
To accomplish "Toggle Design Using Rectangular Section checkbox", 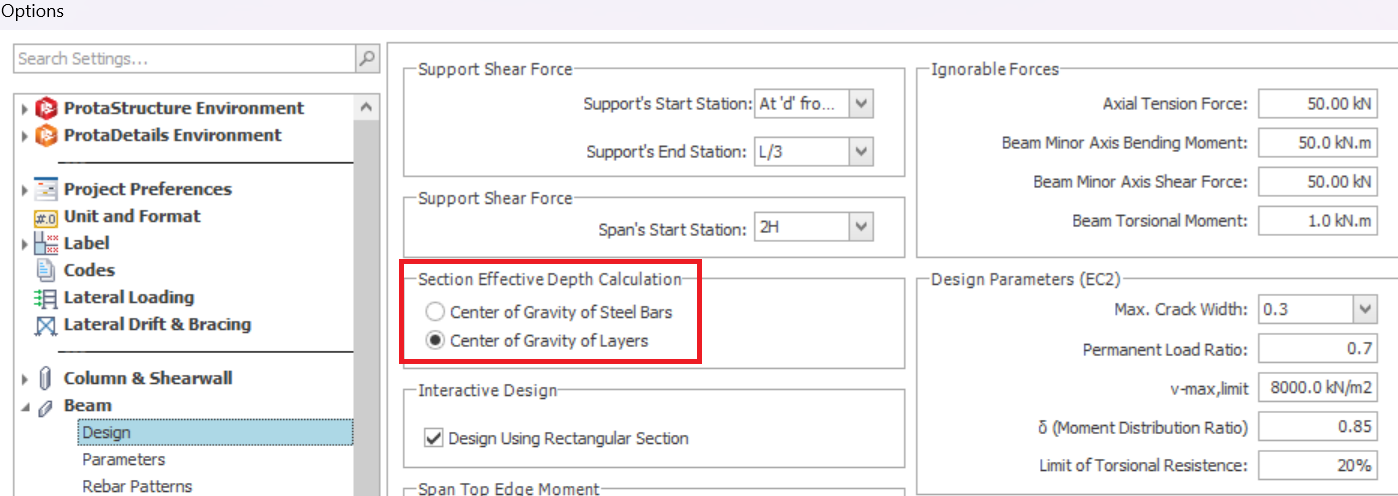I will [x=433, y=438].
